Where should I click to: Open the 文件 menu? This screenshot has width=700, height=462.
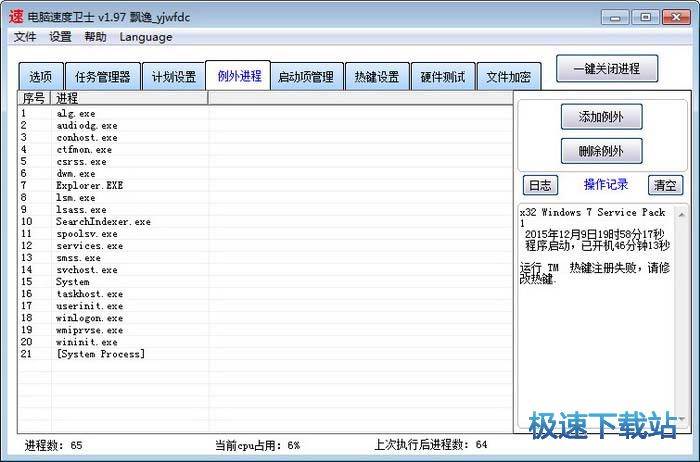25,37
